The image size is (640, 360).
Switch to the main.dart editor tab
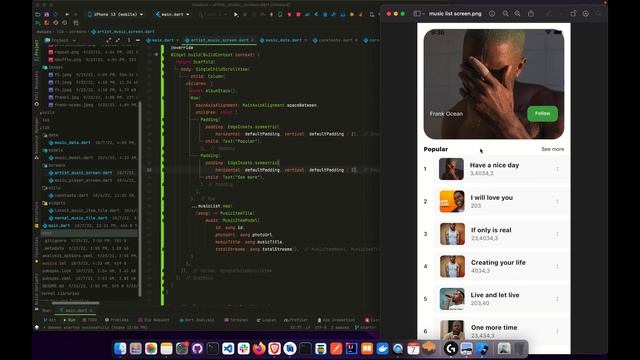tap(162, 40)
